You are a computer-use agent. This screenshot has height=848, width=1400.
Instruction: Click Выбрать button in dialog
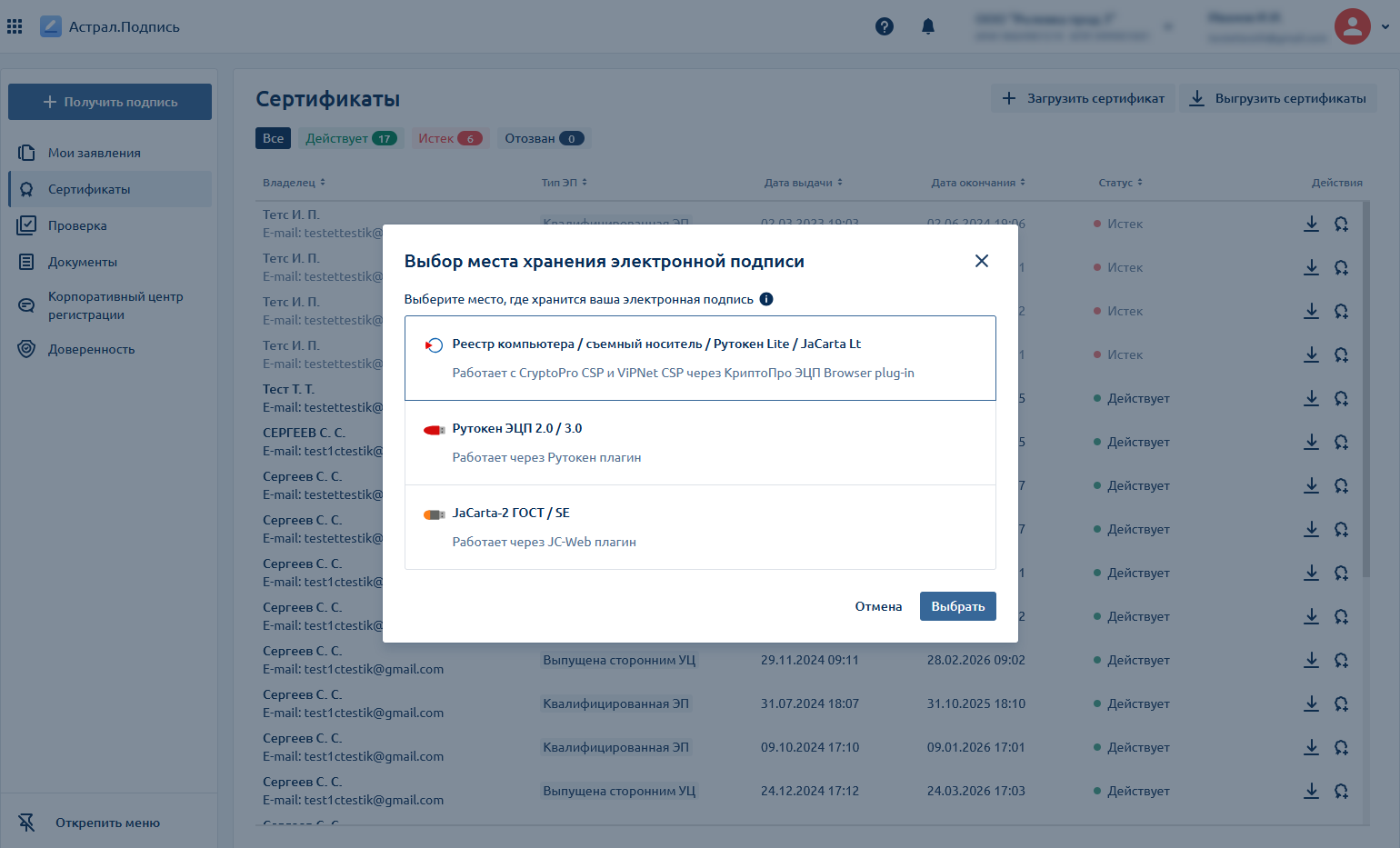point(958,606)
